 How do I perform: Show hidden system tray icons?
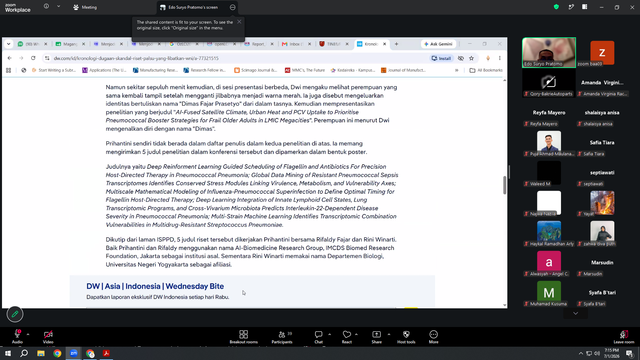581,353
